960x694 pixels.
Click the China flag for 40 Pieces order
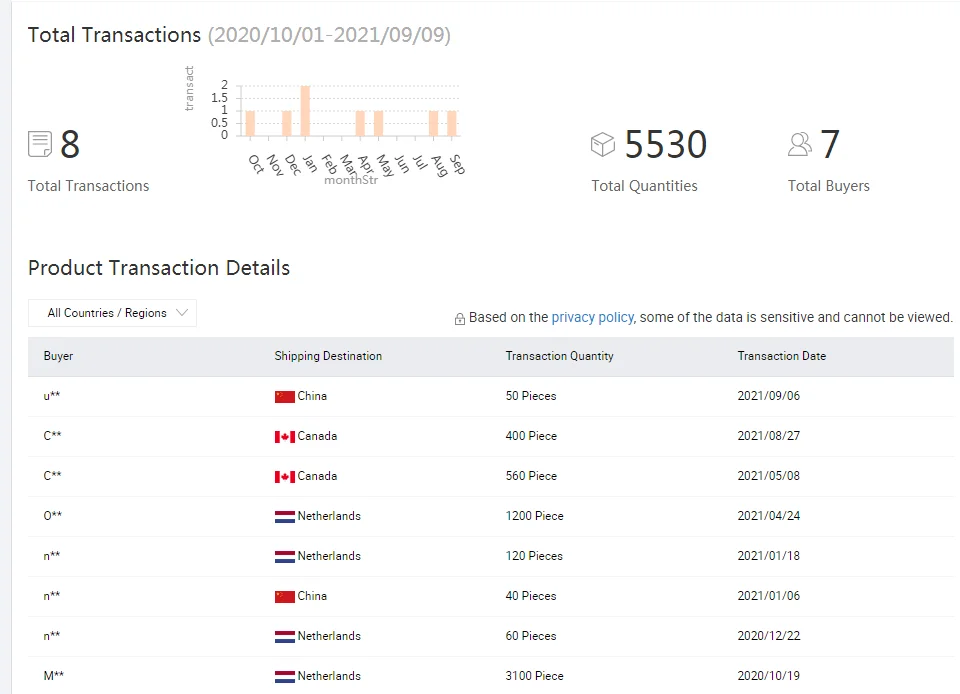[x=285, y=597]
